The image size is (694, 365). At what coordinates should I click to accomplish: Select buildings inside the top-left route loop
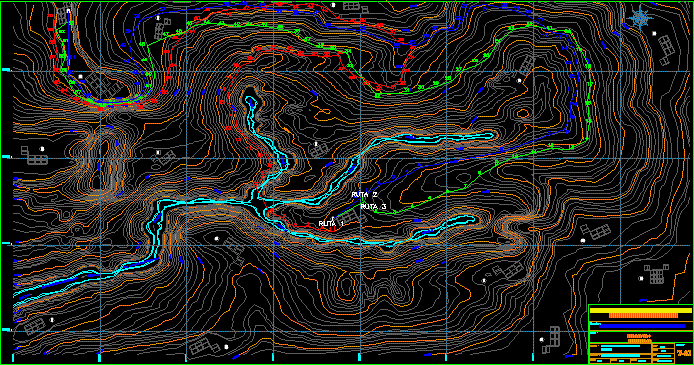(105, 85)
